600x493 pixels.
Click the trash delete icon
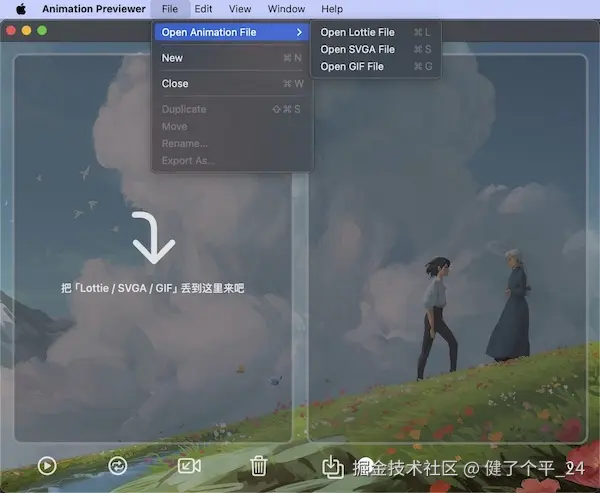coord(259,466)
